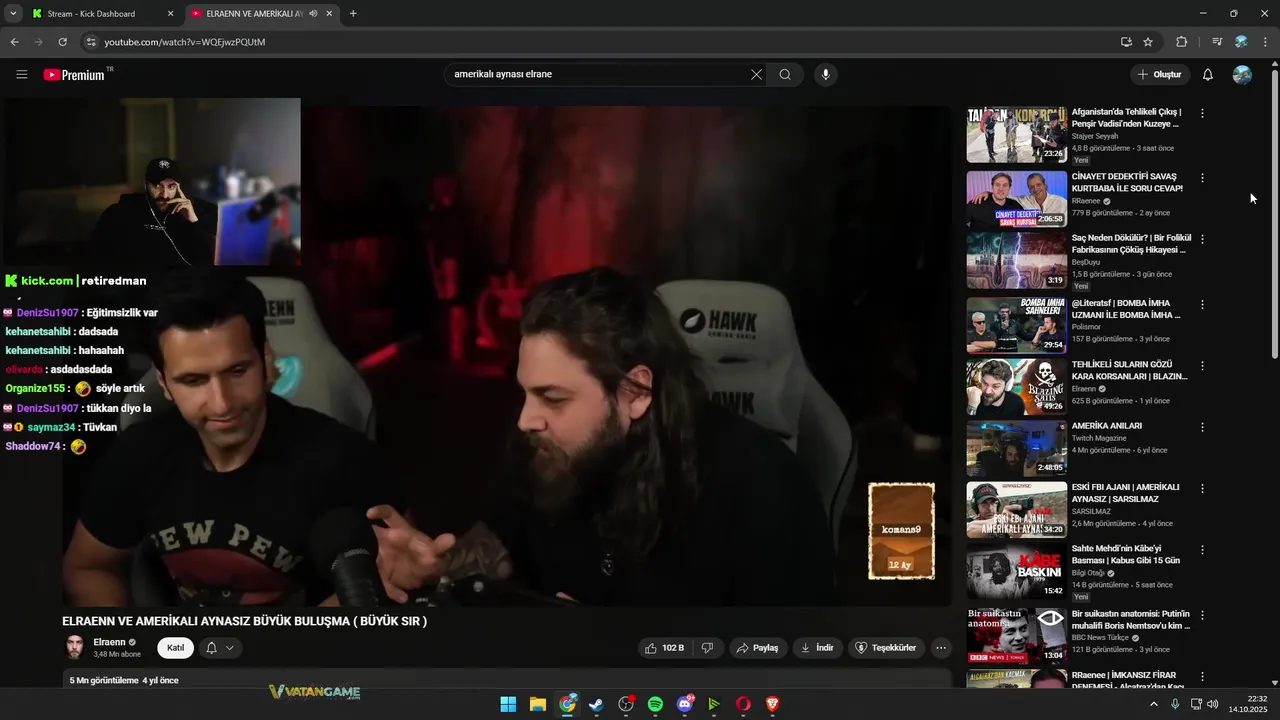1280x720 pixels.
Task: Mute the YouTube tab via speaker icon
Action: pyautogui.click(x=313, y=14)
